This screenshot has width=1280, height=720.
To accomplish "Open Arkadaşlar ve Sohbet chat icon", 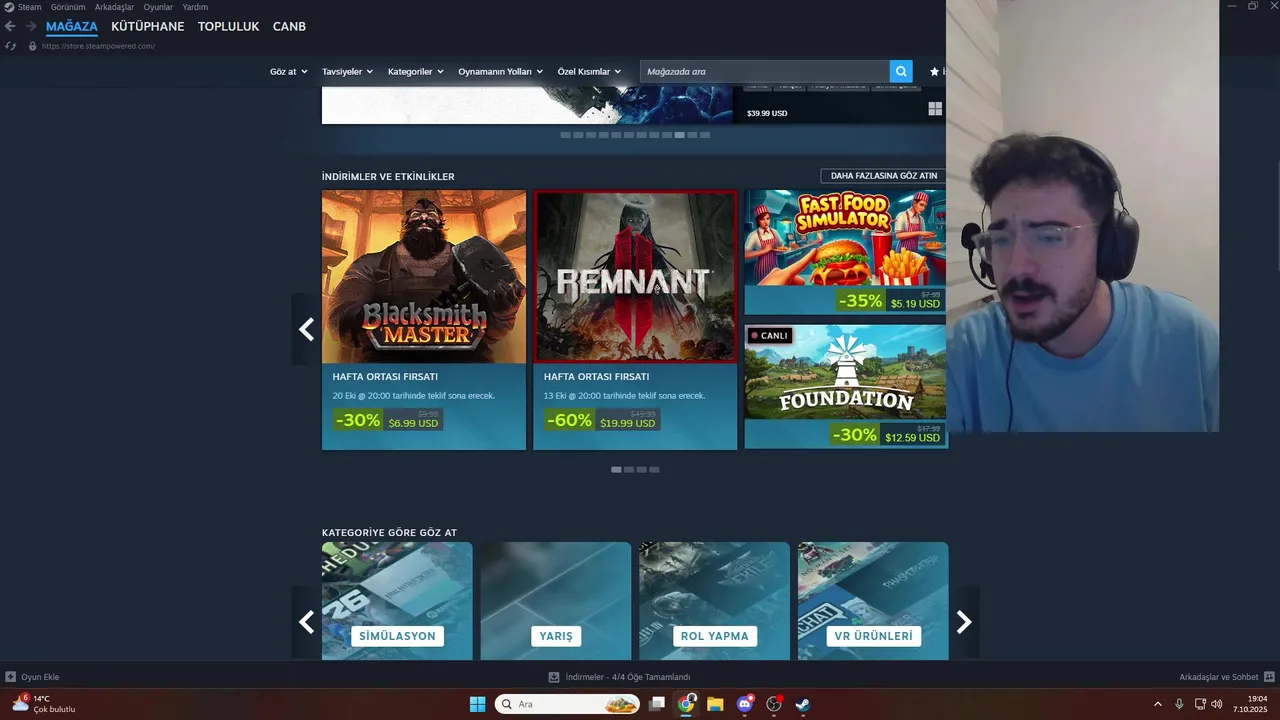I will (x=1269, y=677).
